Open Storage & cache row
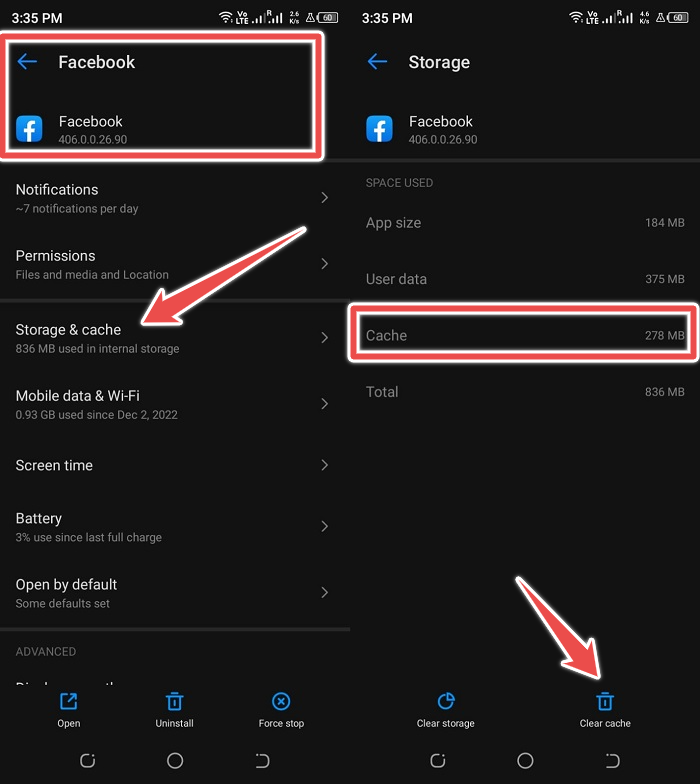Screen dimensions: 700x784 175,338
